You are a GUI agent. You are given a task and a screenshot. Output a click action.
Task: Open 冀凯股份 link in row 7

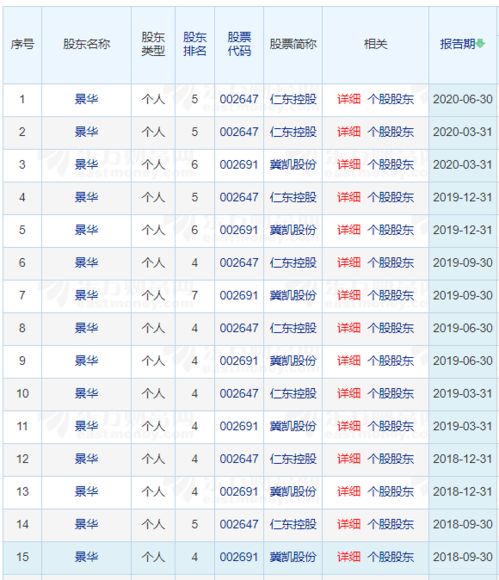point(293,295)
